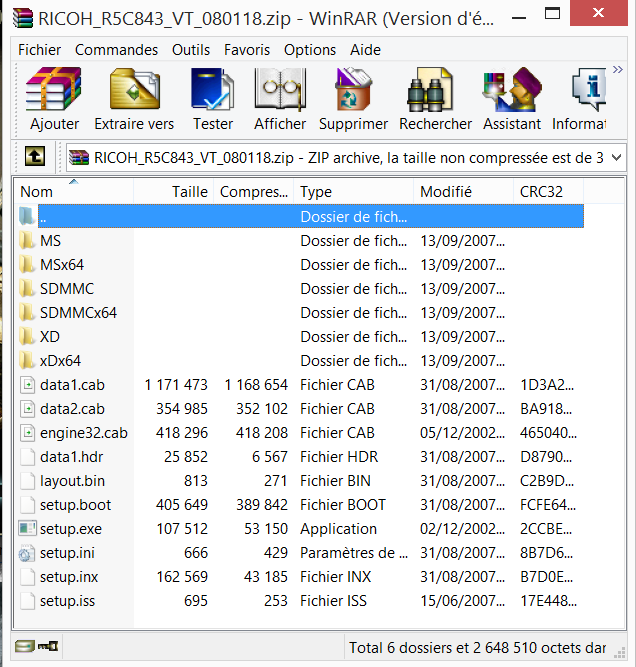Click the Ajouter toolbar icon
The width and height of the screenshot is (636, 667).
pyautogui.click(x=54, y=89)
